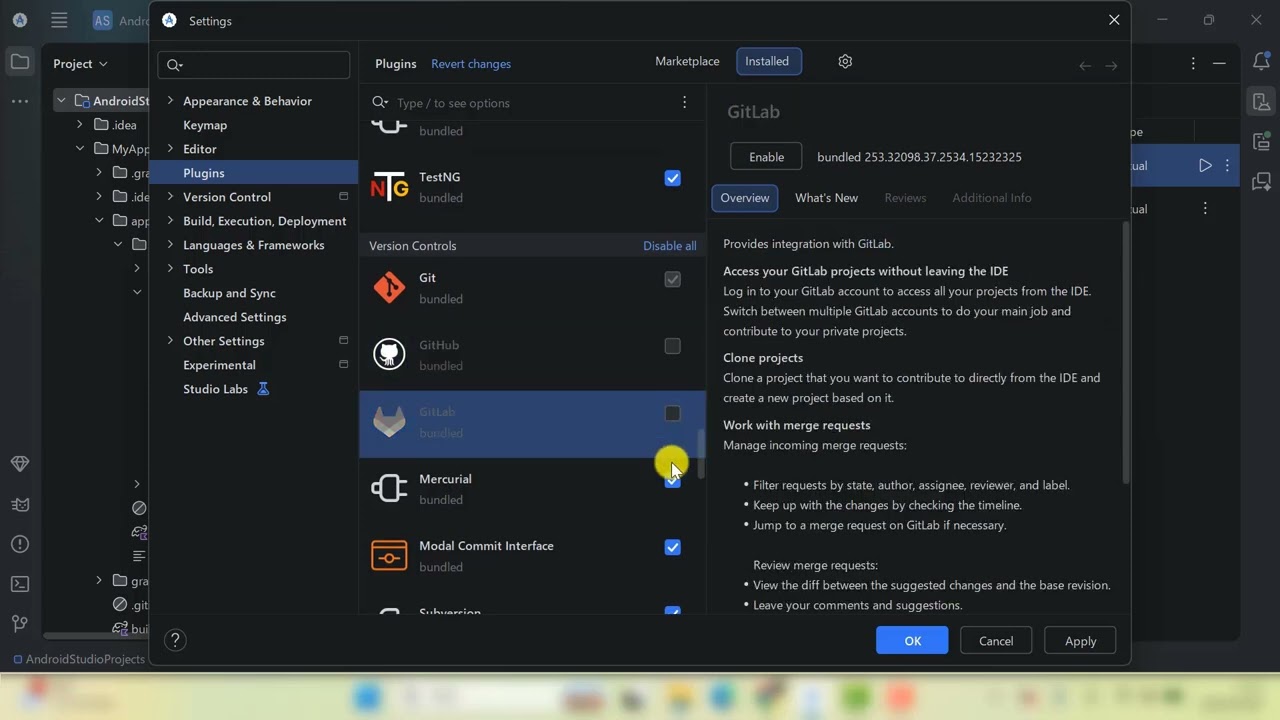Screen dimensions: 1280x720
Task: Select Keymap in settings tree
Action: (x=205, y=125)
